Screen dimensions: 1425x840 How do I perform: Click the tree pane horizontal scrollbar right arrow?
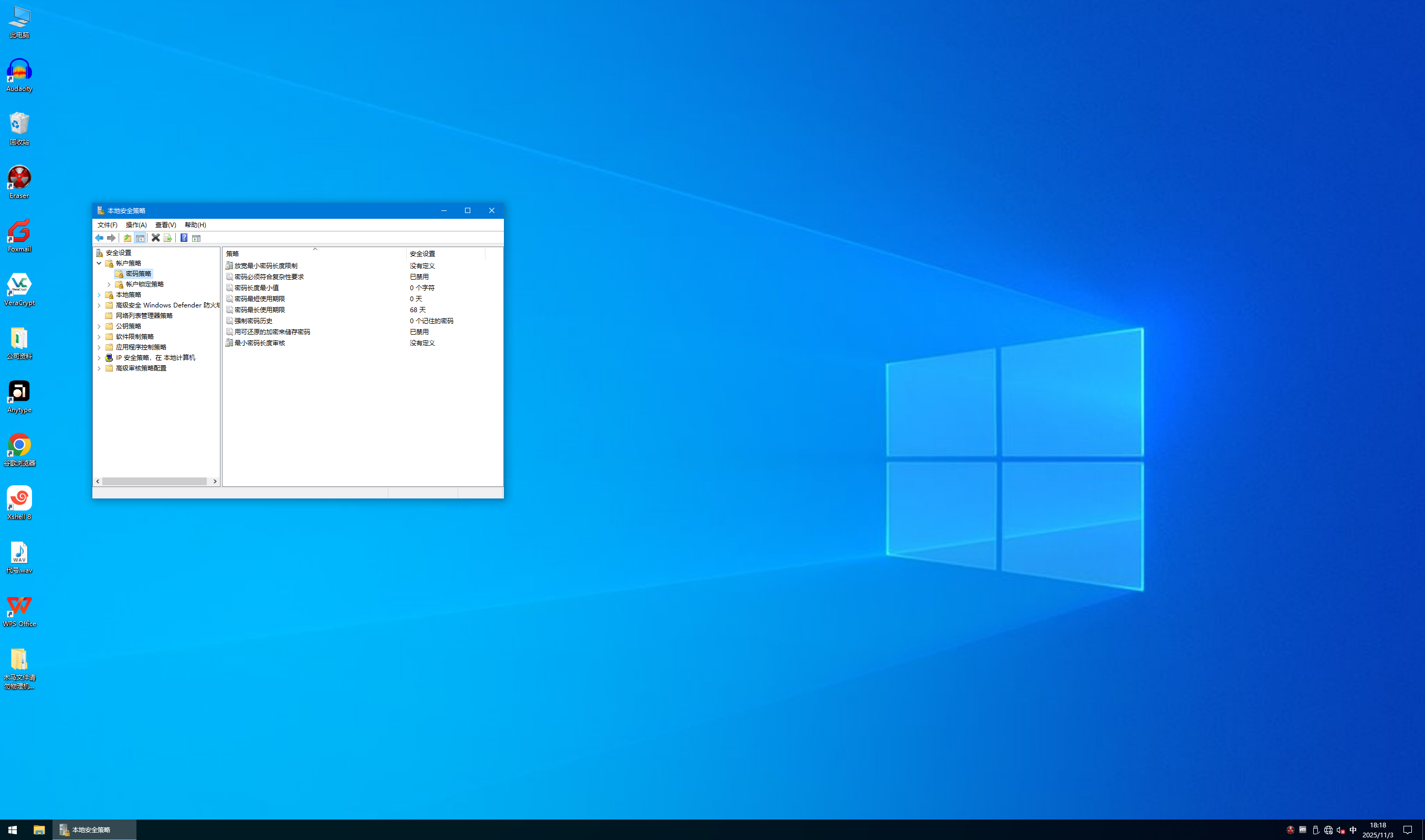click(215, 481)
